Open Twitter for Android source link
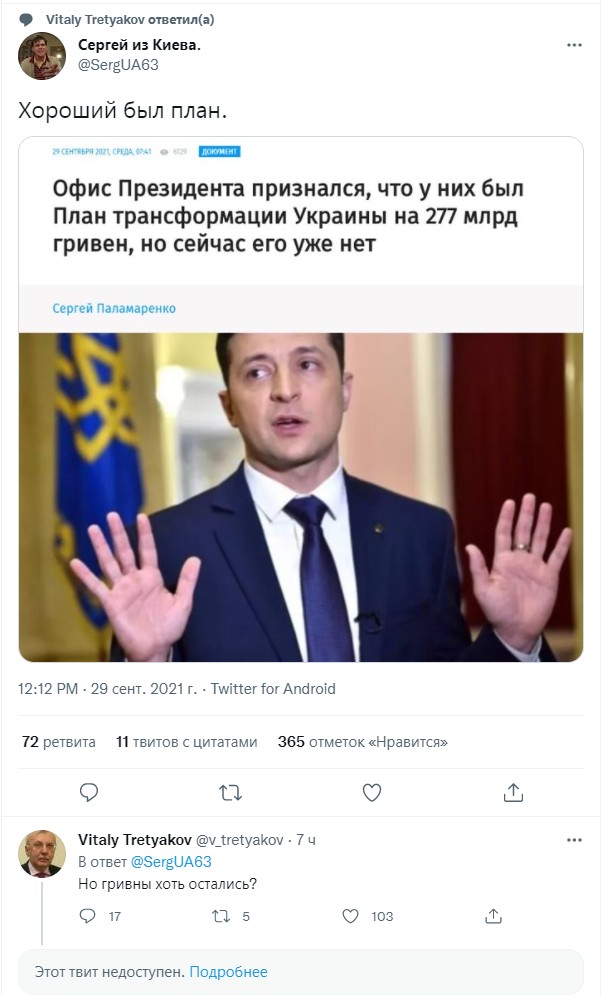The image size is (605, 995). 273,689
